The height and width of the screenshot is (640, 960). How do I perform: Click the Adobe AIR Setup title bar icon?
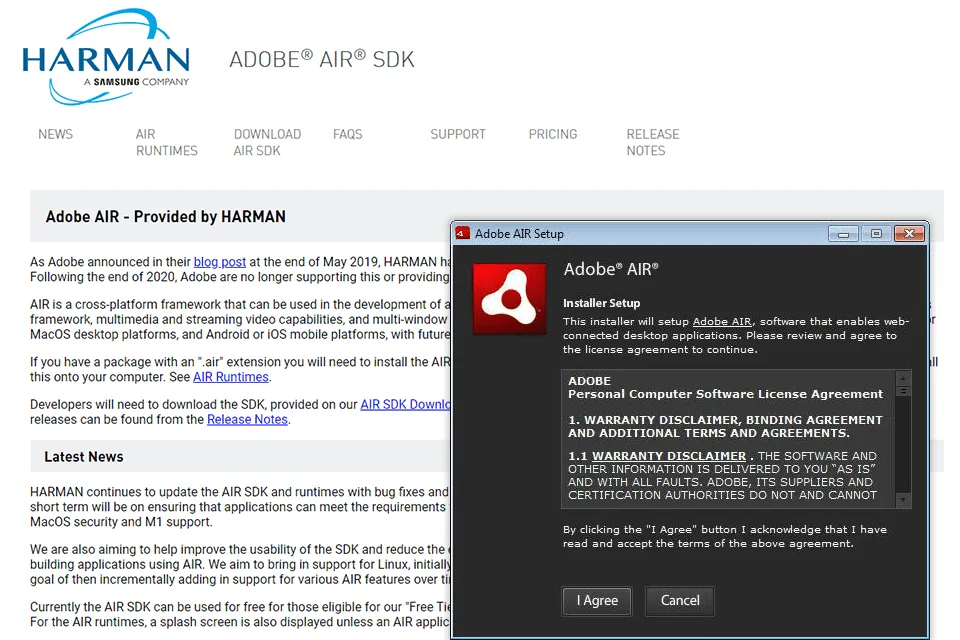[462, 233]
